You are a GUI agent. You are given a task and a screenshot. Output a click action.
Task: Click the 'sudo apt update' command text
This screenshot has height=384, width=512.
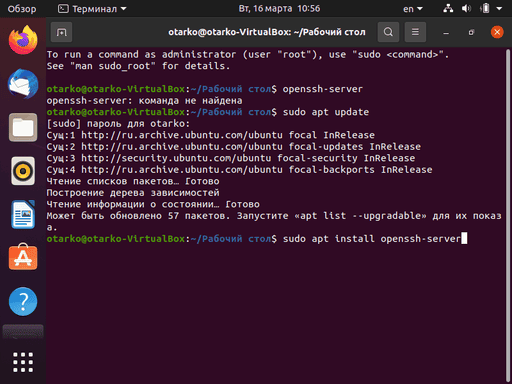(x=326, y=112)
